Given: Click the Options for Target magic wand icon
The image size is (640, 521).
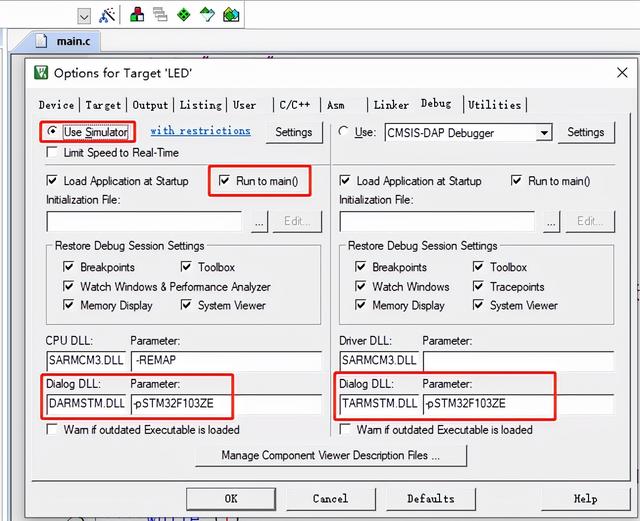Looking at the screenshot, I should pyautogui.click(x=108, y=15).
